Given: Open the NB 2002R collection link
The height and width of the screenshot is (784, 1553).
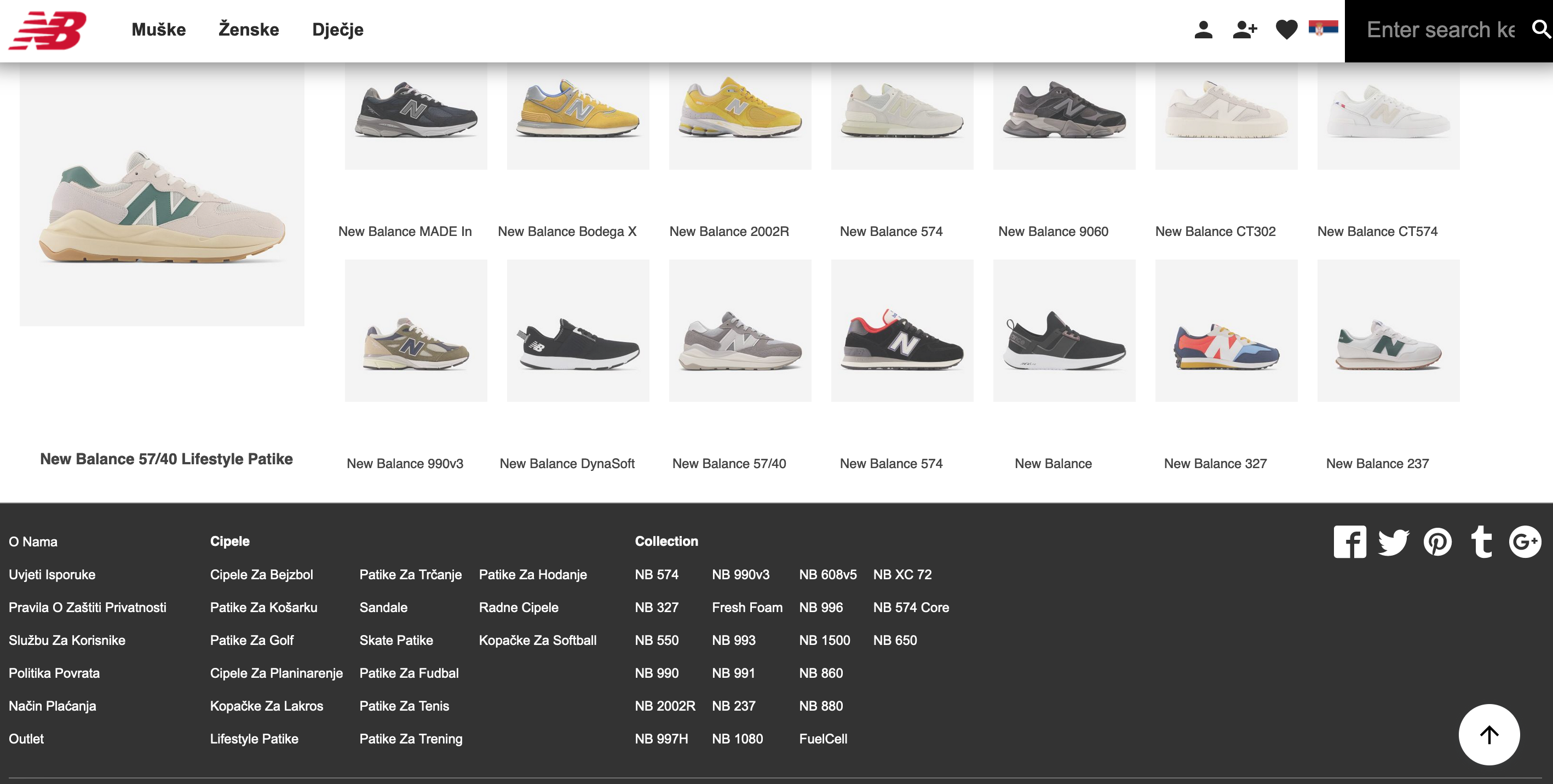Looking at the screenshot, I should tap(665, 706).
